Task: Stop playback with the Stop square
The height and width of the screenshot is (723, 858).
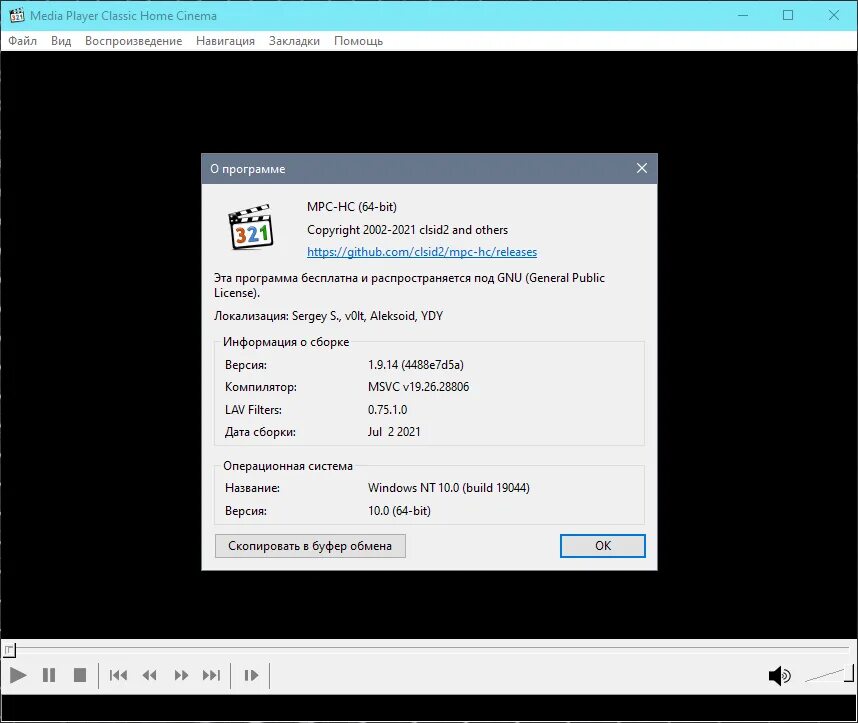Action: point(80,675)
